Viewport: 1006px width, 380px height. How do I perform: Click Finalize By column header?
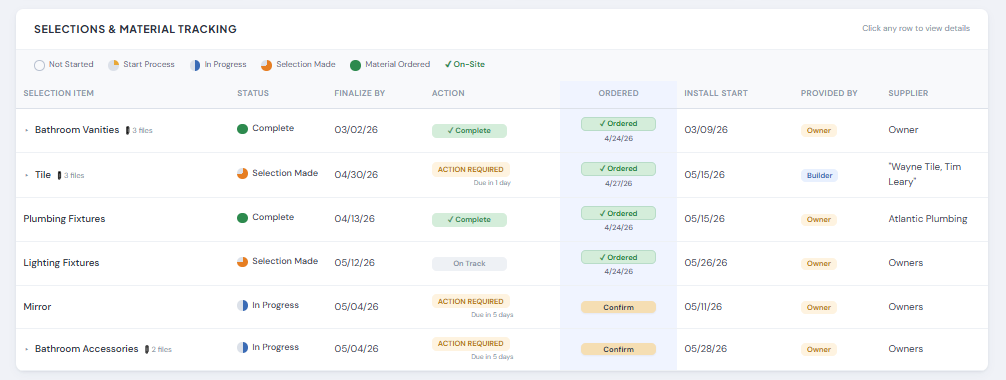click(359, 94)
